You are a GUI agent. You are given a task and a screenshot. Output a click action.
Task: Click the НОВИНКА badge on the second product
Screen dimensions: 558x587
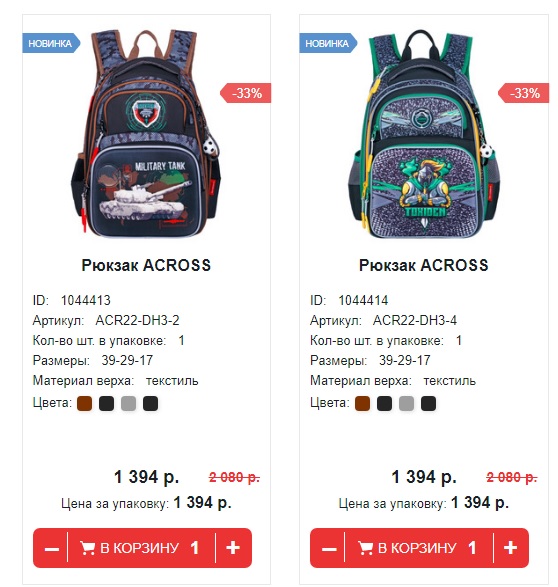(328, 43)
